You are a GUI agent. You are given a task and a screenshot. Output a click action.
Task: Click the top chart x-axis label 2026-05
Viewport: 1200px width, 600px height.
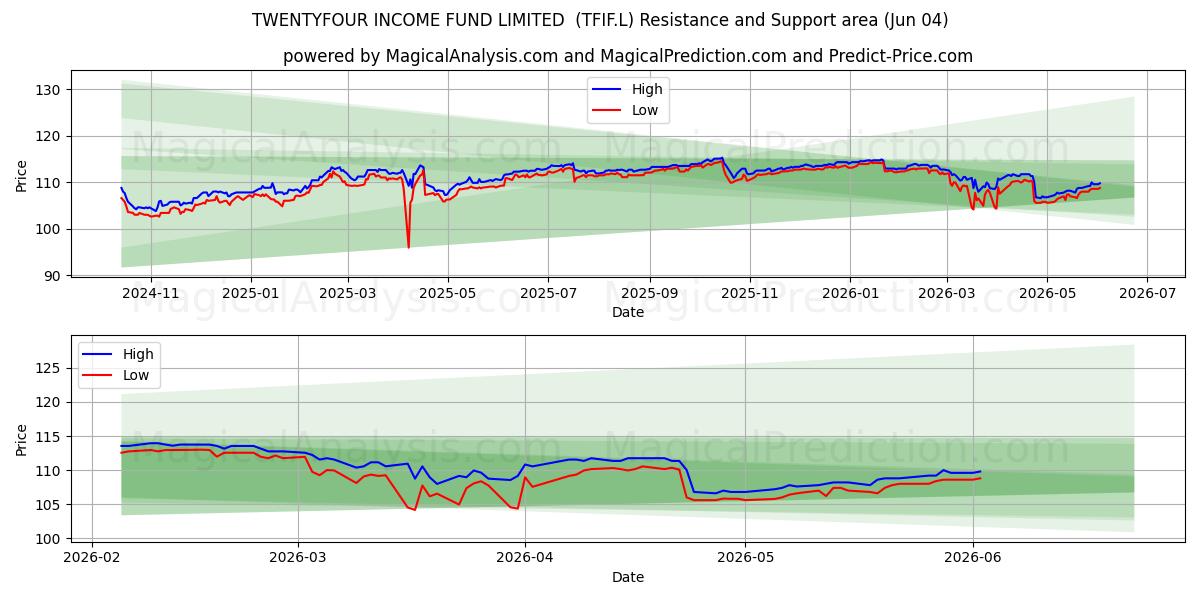[x=1047, y=294]
